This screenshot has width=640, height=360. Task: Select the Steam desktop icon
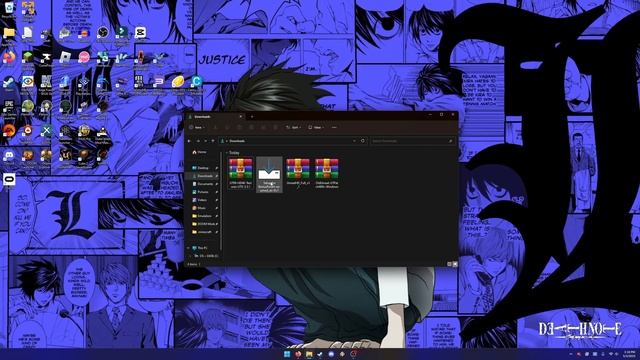pos(9,83)
